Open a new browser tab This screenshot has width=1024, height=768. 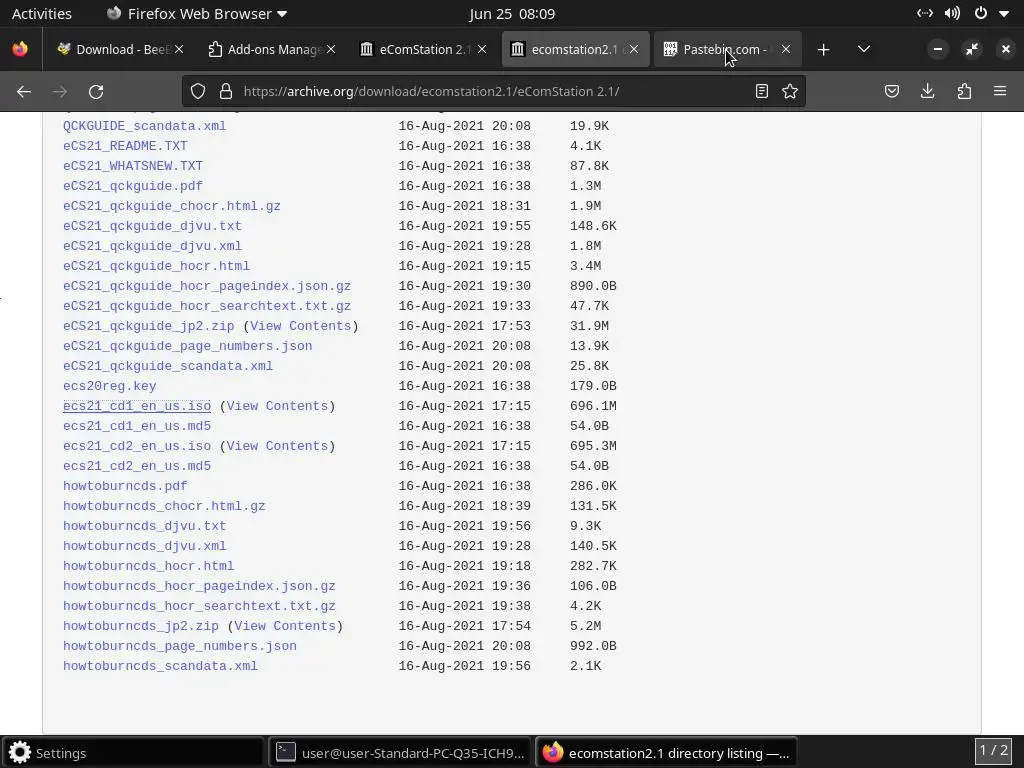tap(824, 50)
